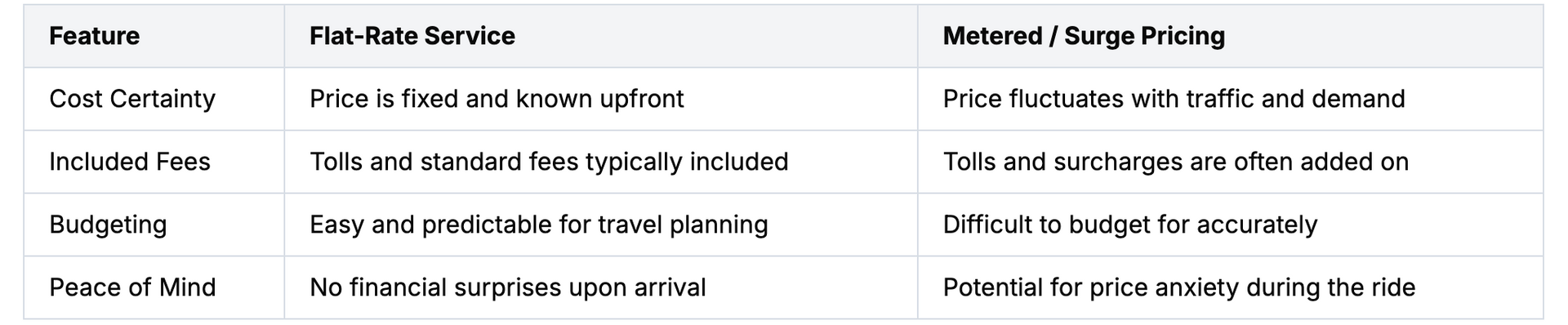Viewport: 1568px width, 325px height.
Task: Select the Budgeting row label
Action: tap(108, 225)
